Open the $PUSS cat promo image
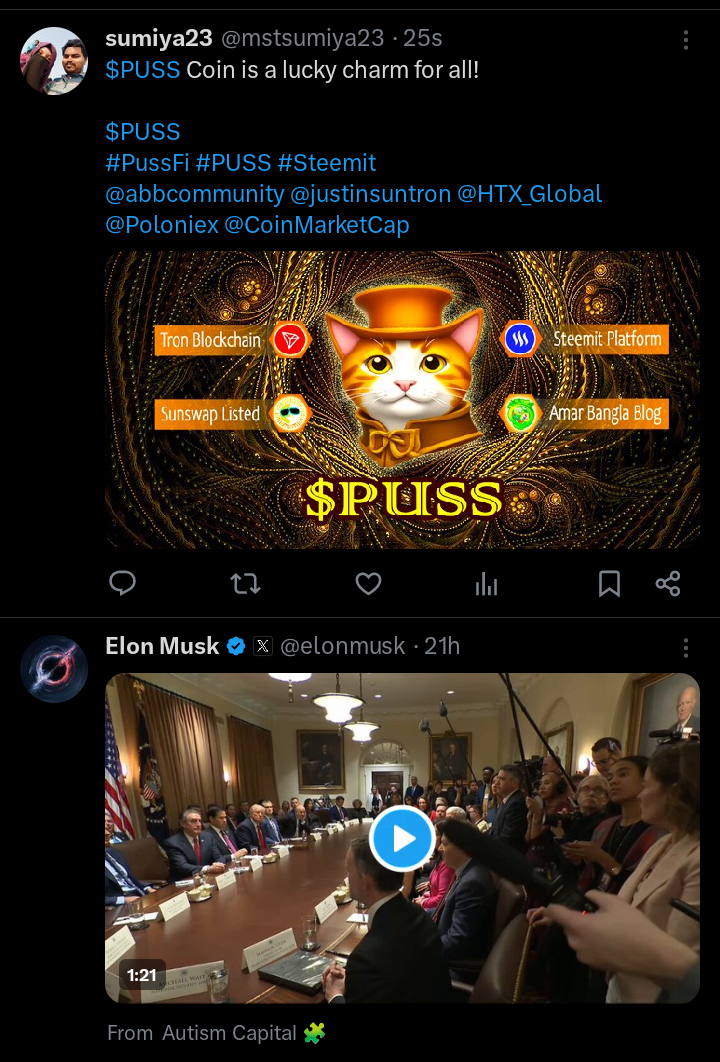Image resolution: width=720 pixels, height=1062 pixels. pos(402,400)
